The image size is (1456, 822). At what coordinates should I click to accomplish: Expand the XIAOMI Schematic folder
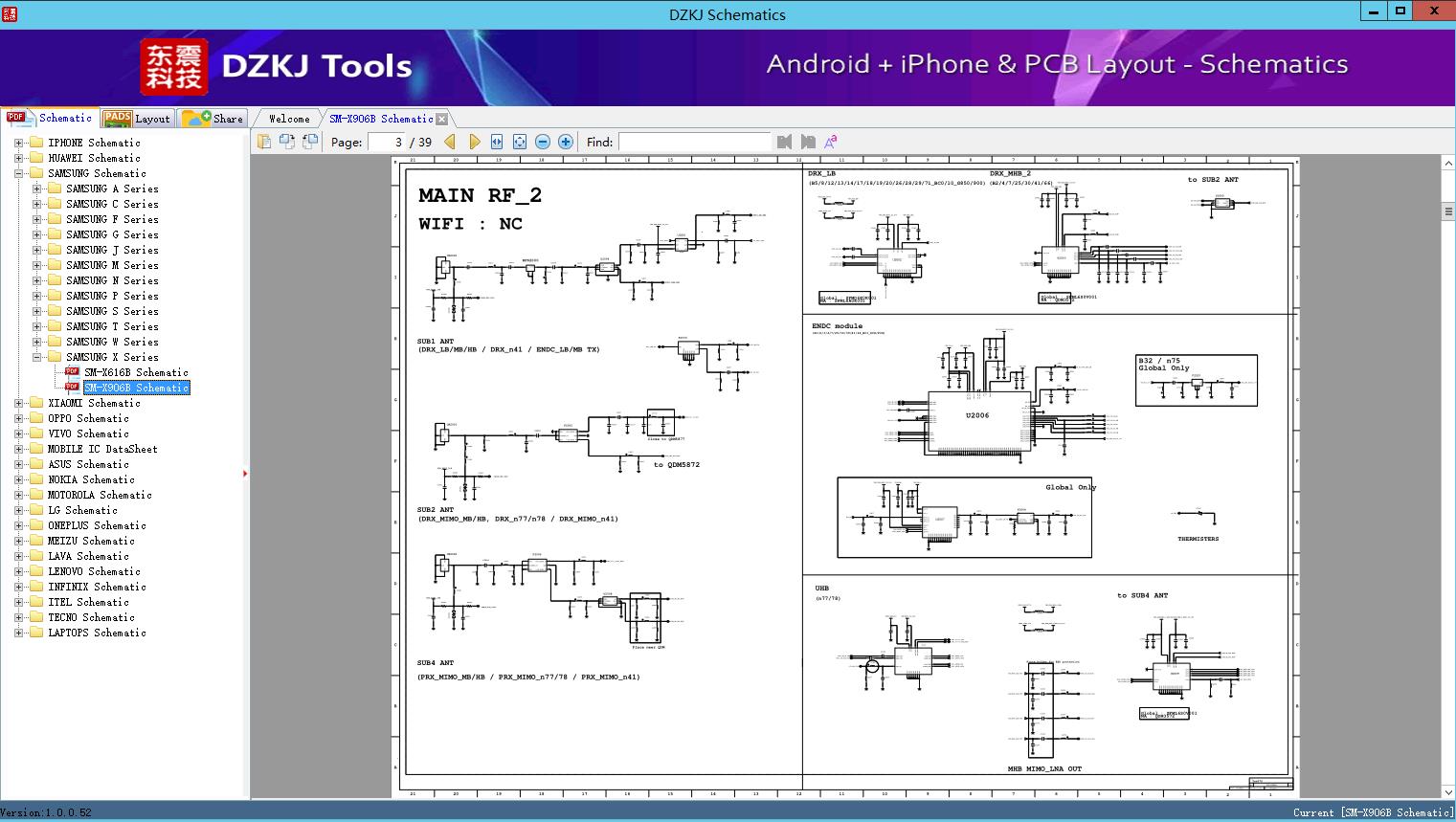click(19, 403)
